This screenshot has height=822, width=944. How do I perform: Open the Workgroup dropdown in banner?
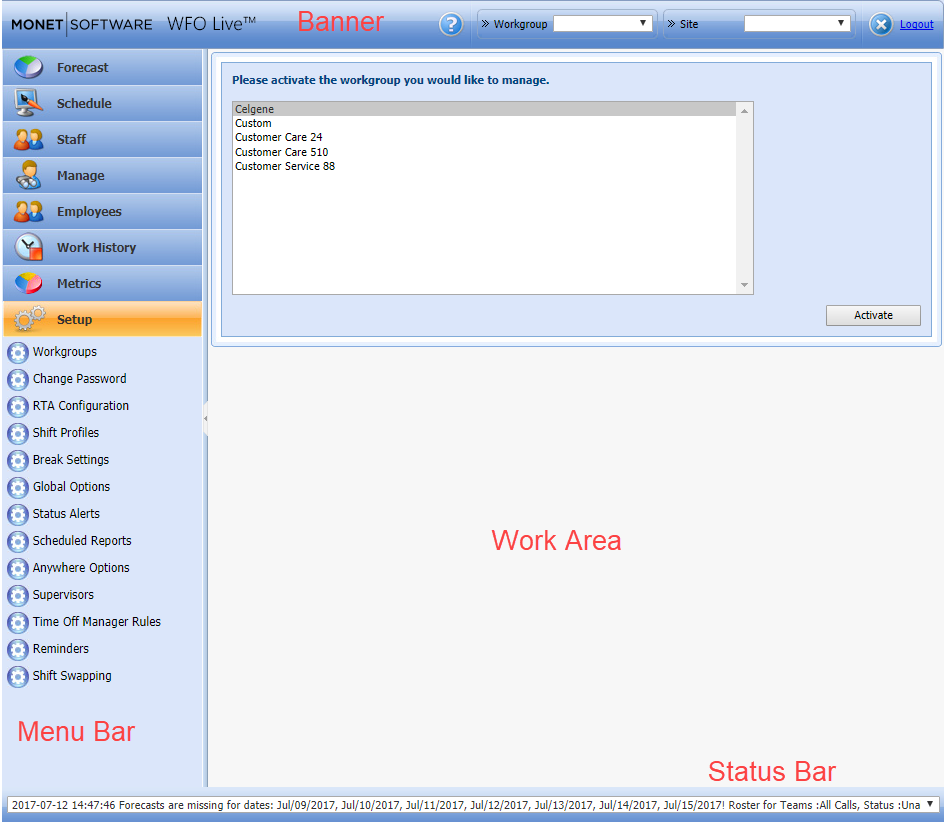pyautogui.click(x=603, y=24)
